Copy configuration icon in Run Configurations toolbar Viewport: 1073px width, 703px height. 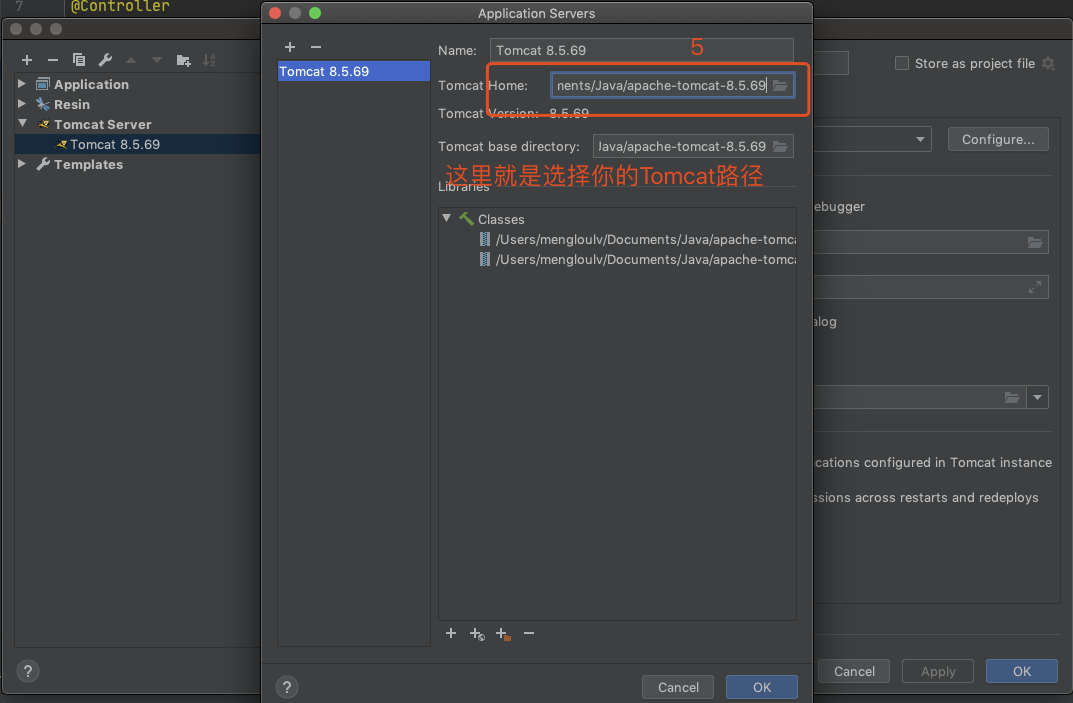(x=79, y=60)
